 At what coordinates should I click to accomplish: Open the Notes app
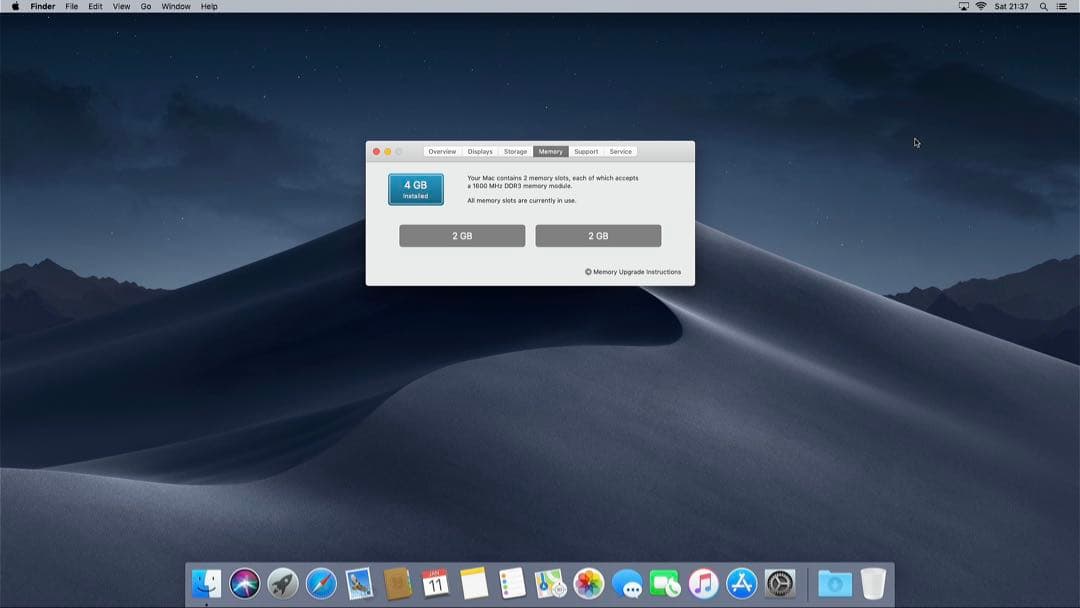[473, 583]
